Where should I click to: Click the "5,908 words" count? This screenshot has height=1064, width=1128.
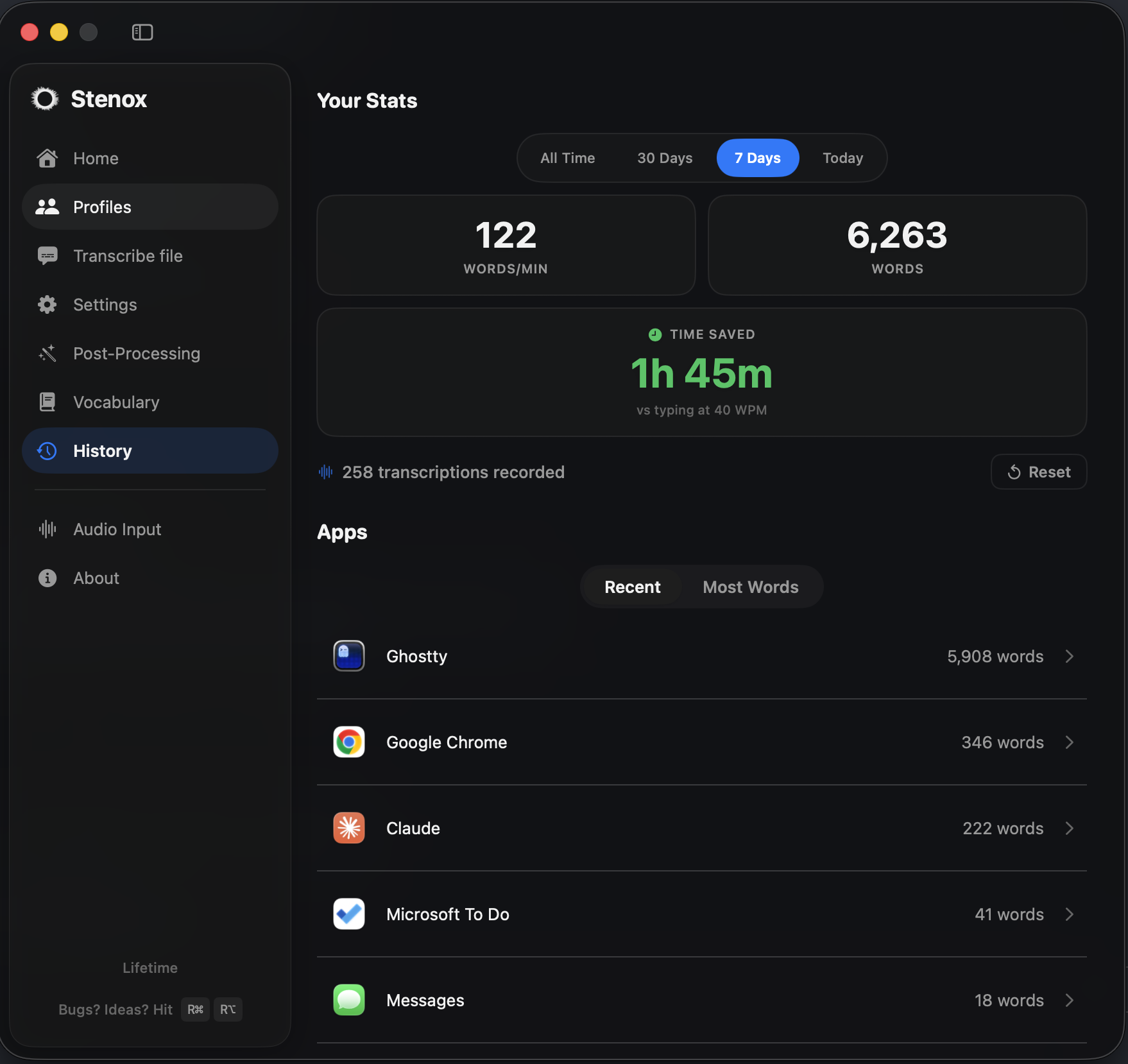pyautogui.click(x=995, y=656)
